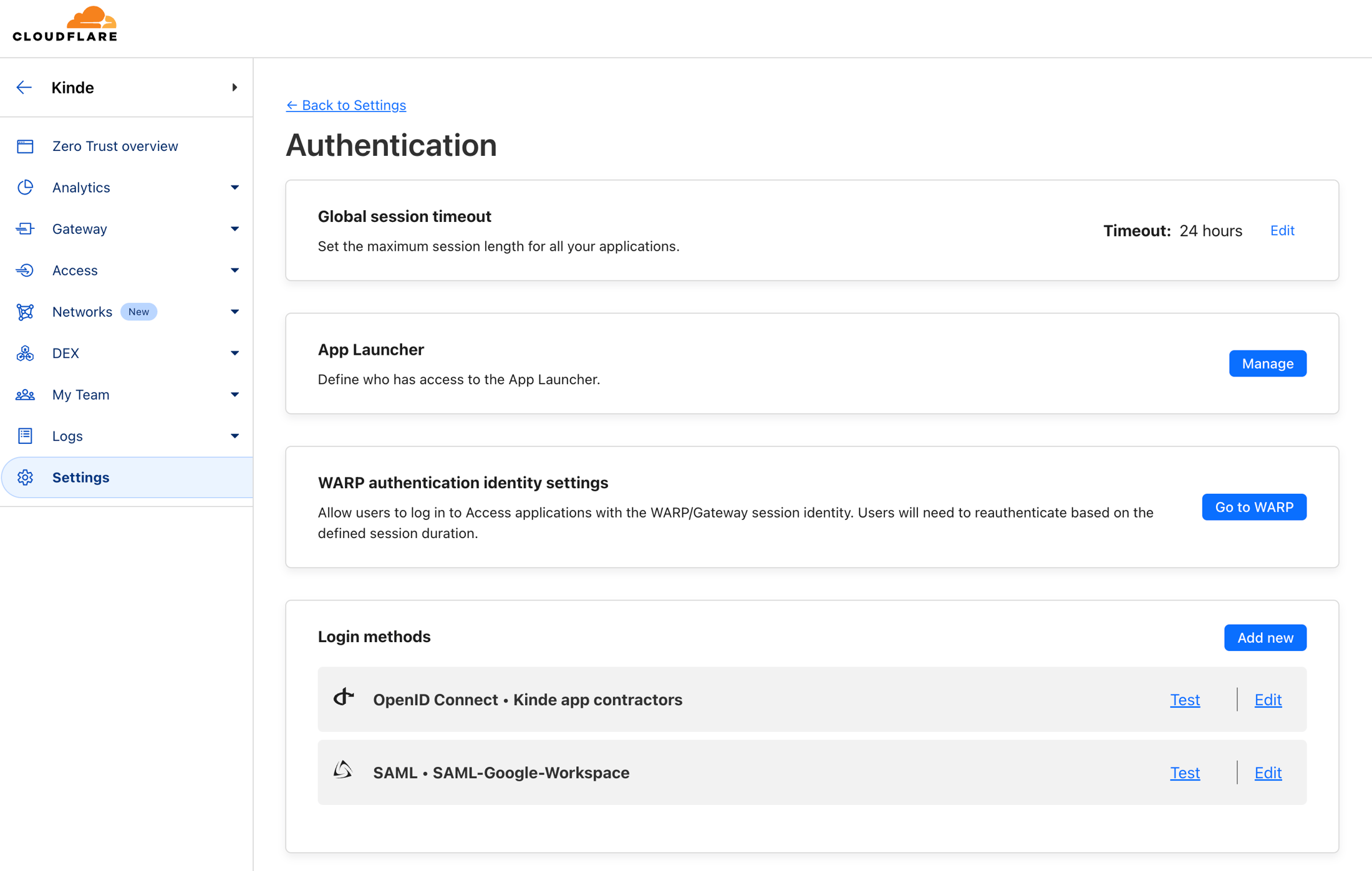Expand the Gateway submenu arrow
Viewport: 1372px width, 871px height.
pyautogui.click(x=234, y=229)
